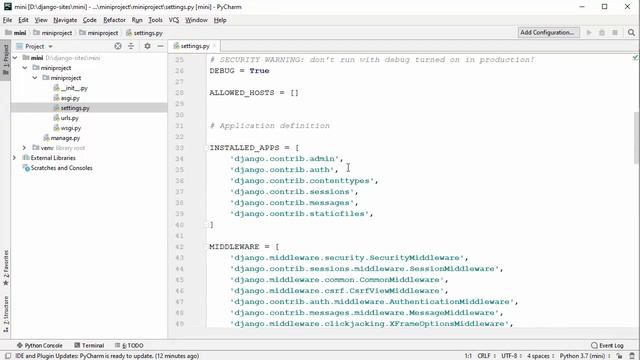640x360 pixels.
Task: Click the lock read-only status icon
Action: [620, 356]
